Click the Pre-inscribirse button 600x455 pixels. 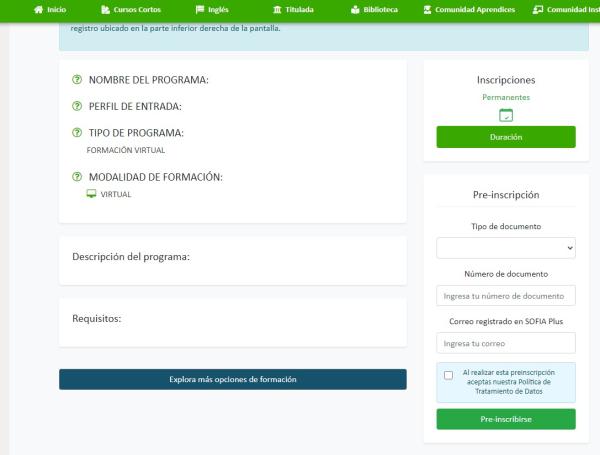point(505,419)
